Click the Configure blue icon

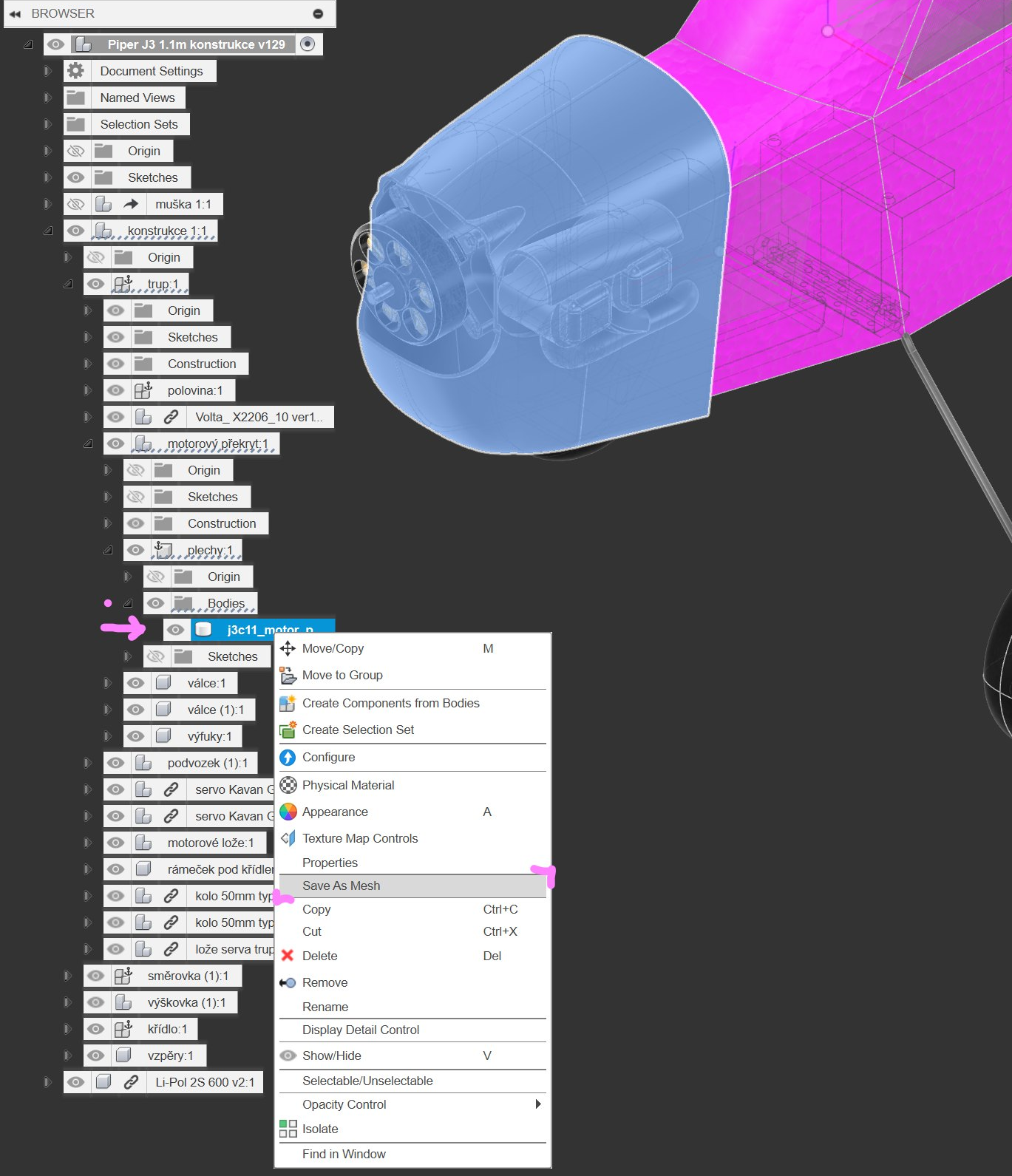pyautogui.click(x=288, y=758)
